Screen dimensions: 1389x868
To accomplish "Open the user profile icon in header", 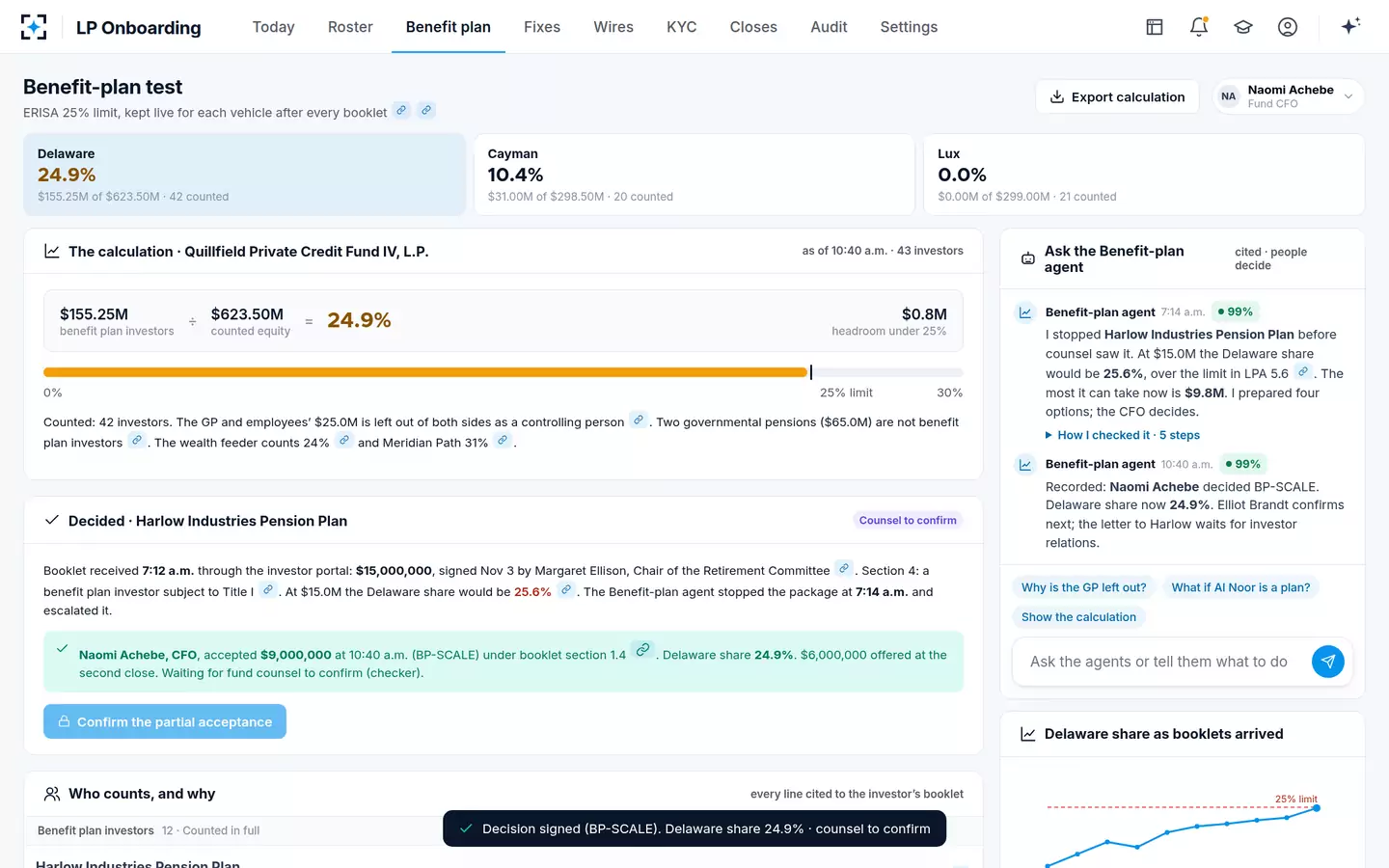I will [1288, 27].
